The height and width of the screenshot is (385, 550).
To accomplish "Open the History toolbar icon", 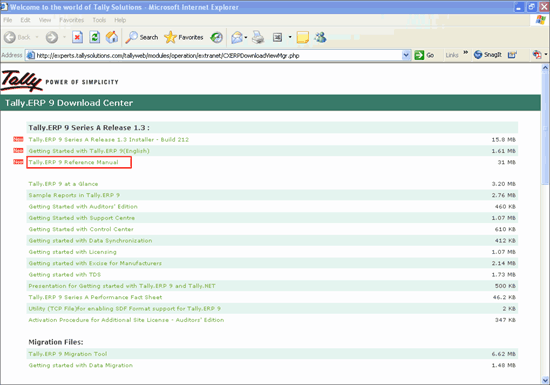I will 216,37.
